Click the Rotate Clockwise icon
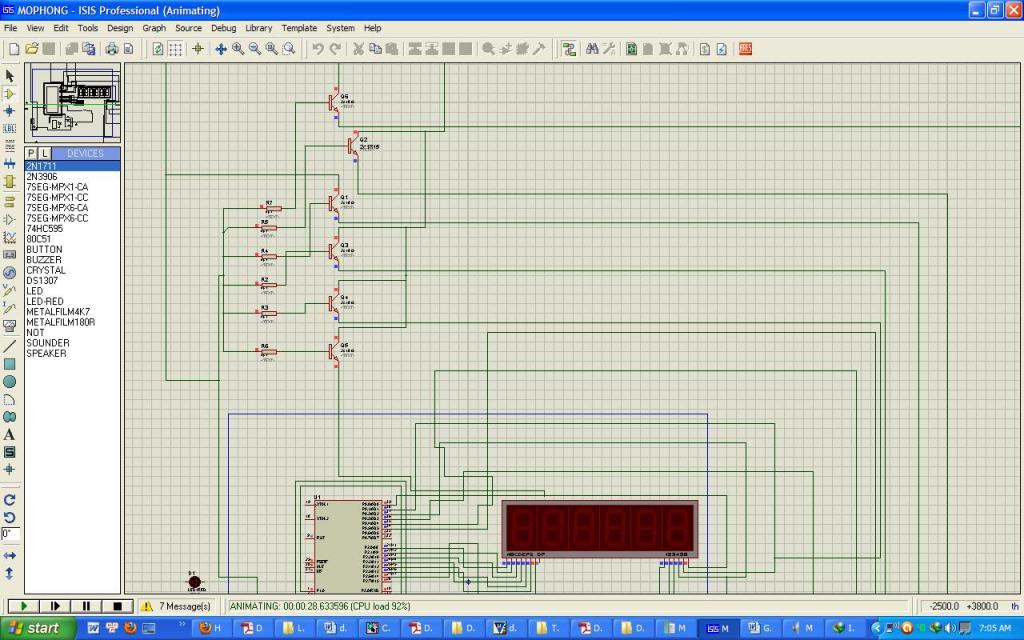The width and height of the screenshot is (1024, 640). tap(10, 499)
